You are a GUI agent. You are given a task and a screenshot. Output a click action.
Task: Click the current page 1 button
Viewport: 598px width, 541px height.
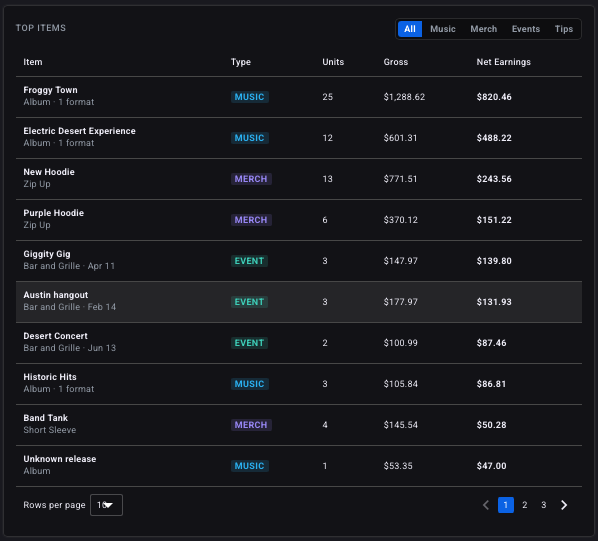click(x=506, y=505)
